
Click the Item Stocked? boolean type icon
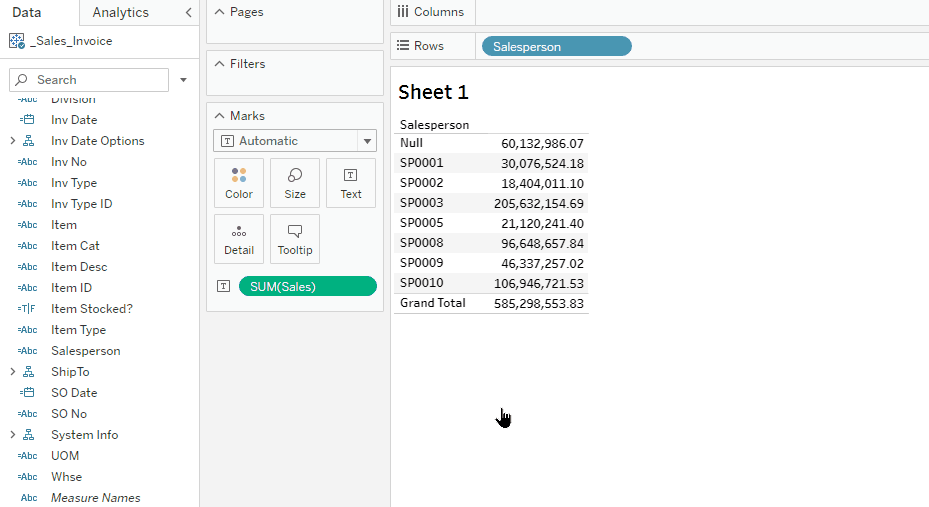tap(28, 309)
